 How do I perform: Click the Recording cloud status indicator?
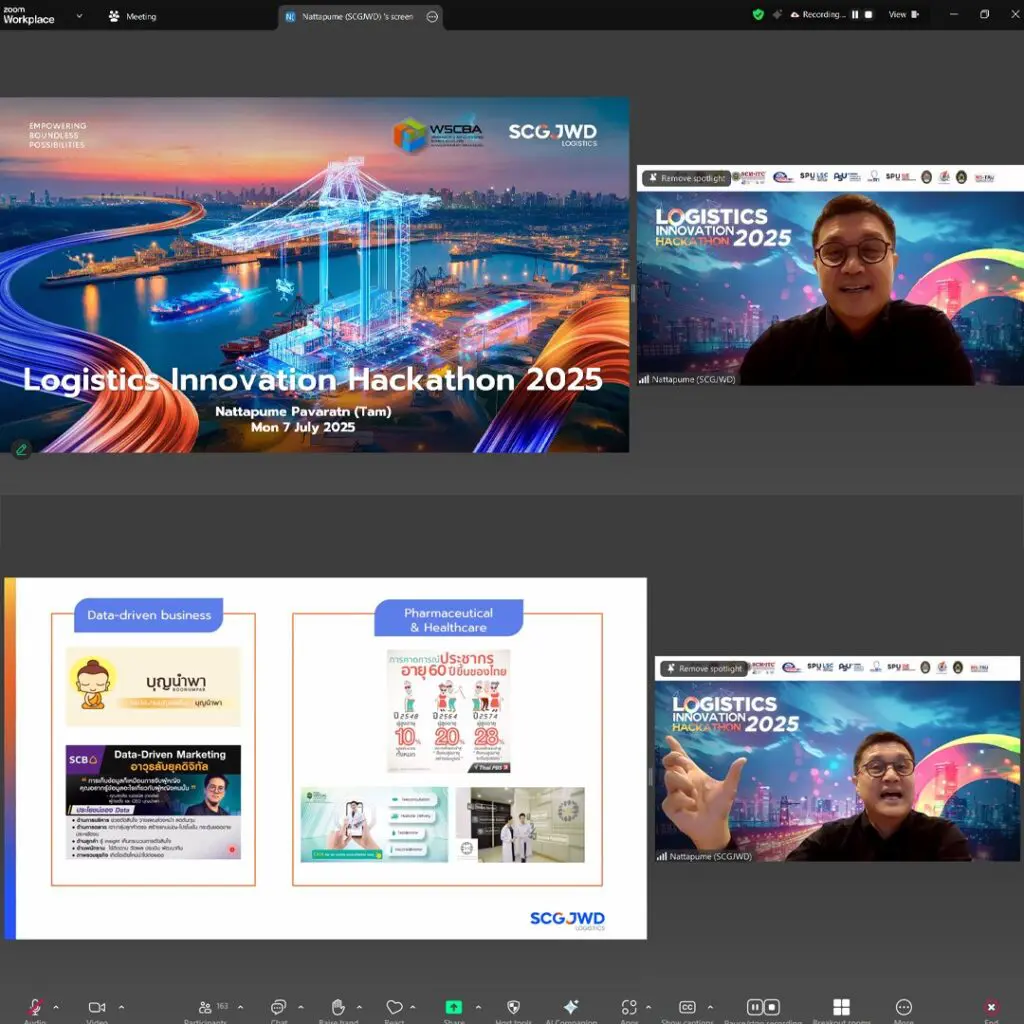coord(818,14)
